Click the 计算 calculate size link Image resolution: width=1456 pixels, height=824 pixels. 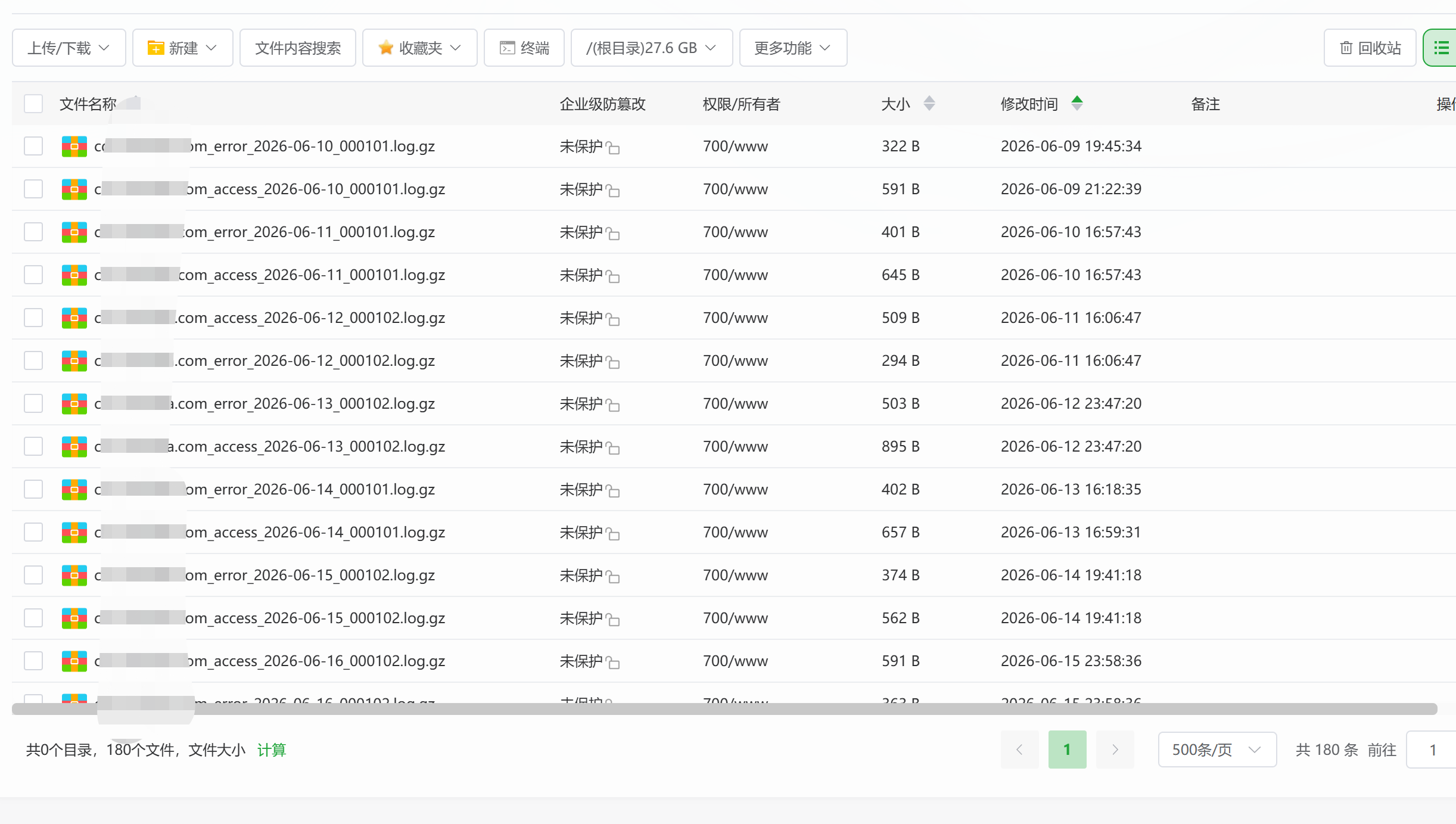click(272, 750)
